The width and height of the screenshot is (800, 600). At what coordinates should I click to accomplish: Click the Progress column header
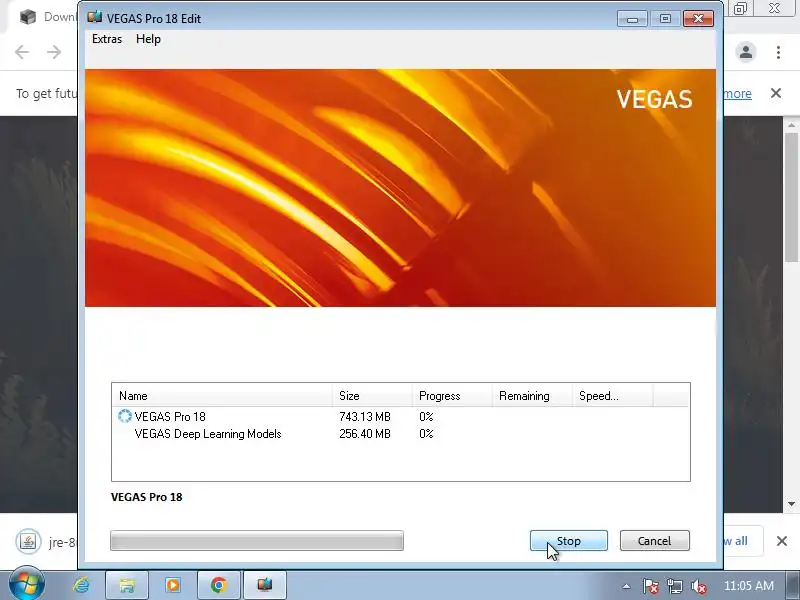click(452, 396)
